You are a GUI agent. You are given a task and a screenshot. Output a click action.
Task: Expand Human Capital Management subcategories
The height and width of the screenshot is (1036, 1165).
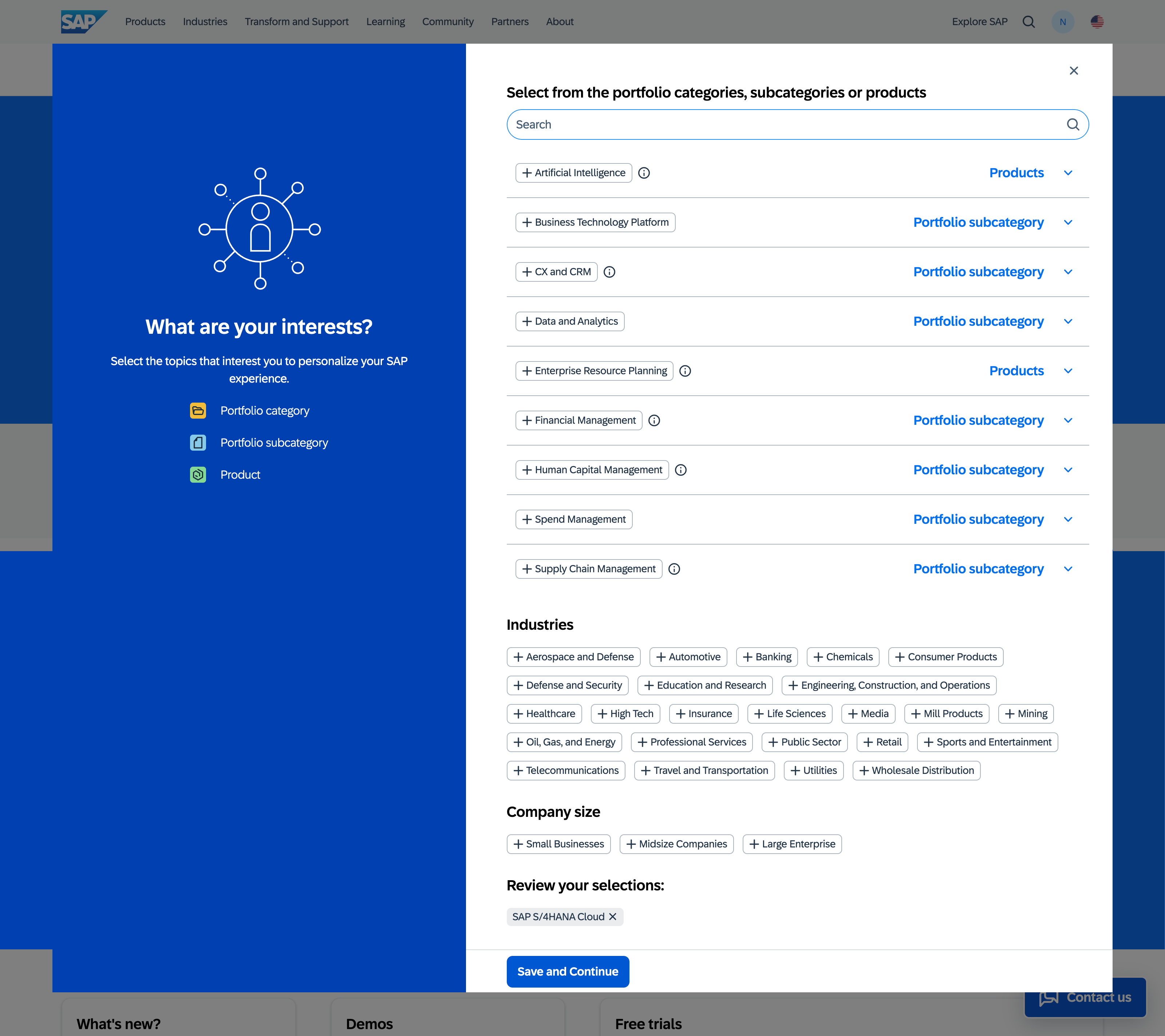point(1067,471)
